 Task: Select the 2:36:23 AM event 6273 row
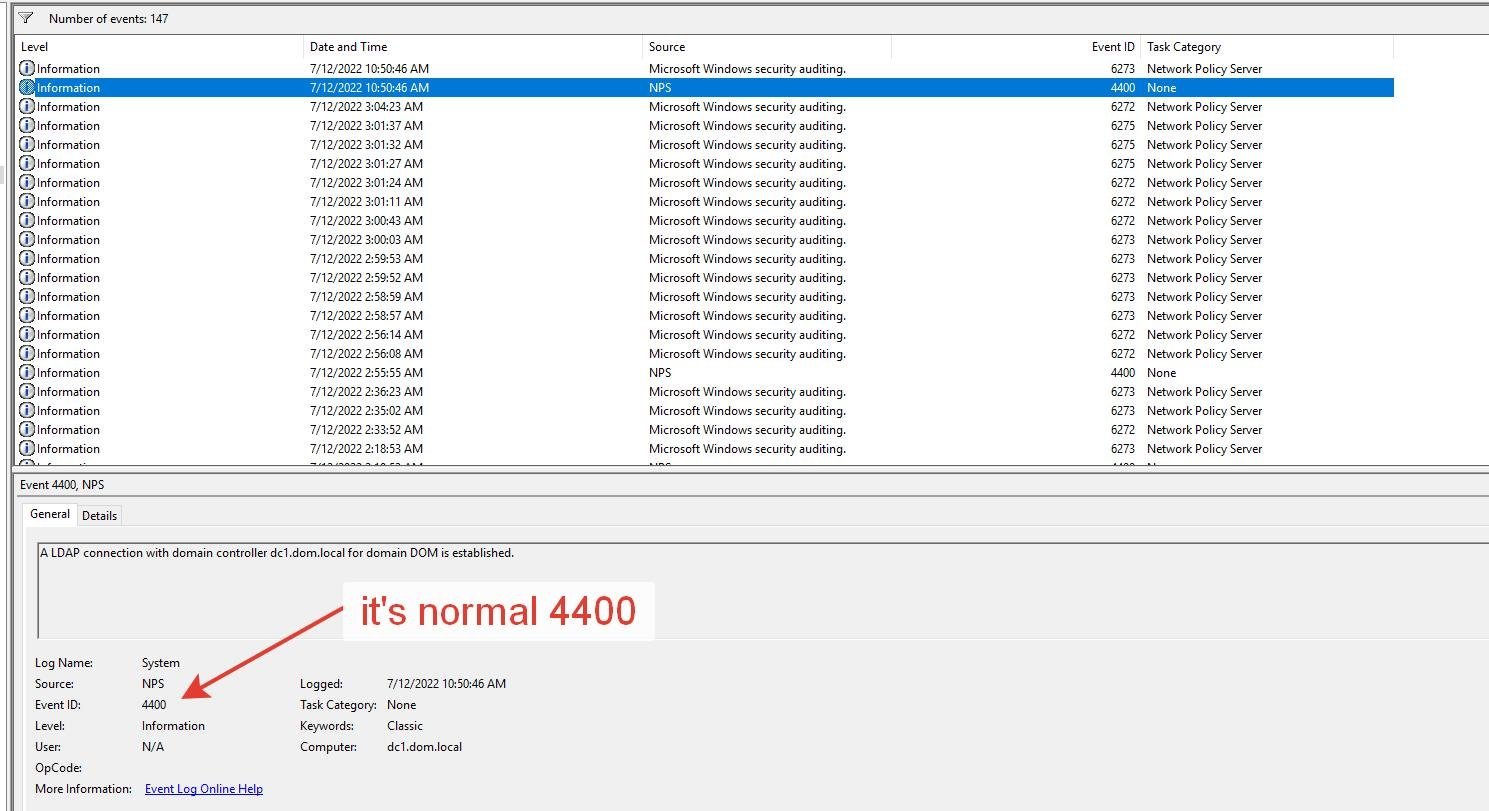pyautogui.click(x=705, y=391)
